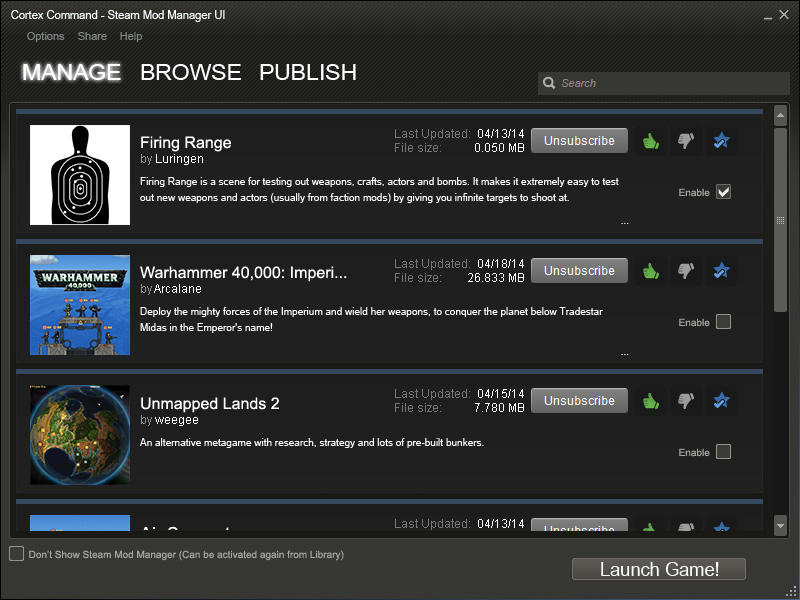Image resolution: width=800 pixels, height=600 pixels.
Task: Expand Warhammer 40,000 description ellipsis
Action: point(624,354)
